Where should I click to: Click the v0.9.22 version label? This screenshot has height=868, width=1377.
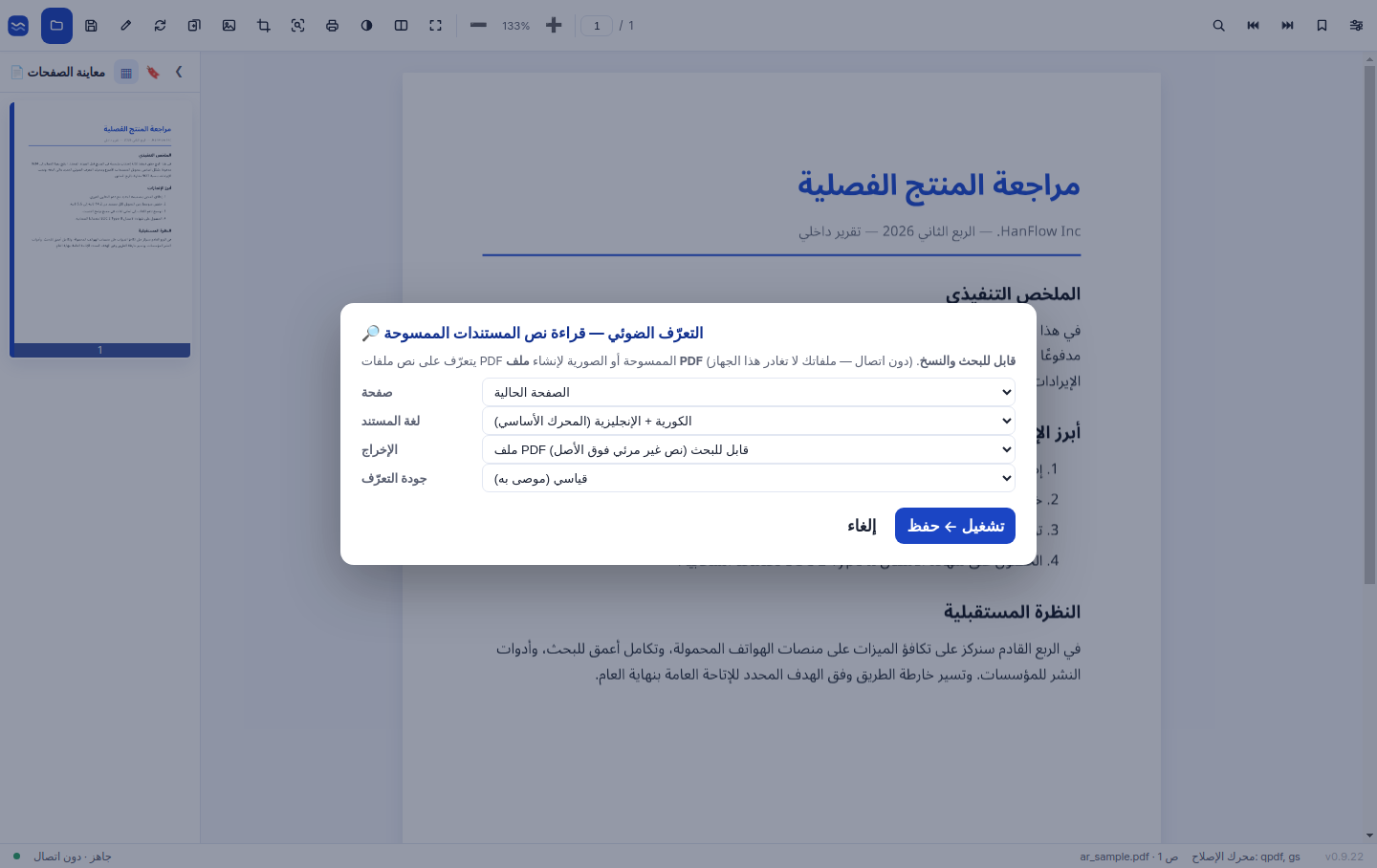tap(1344, 857)
